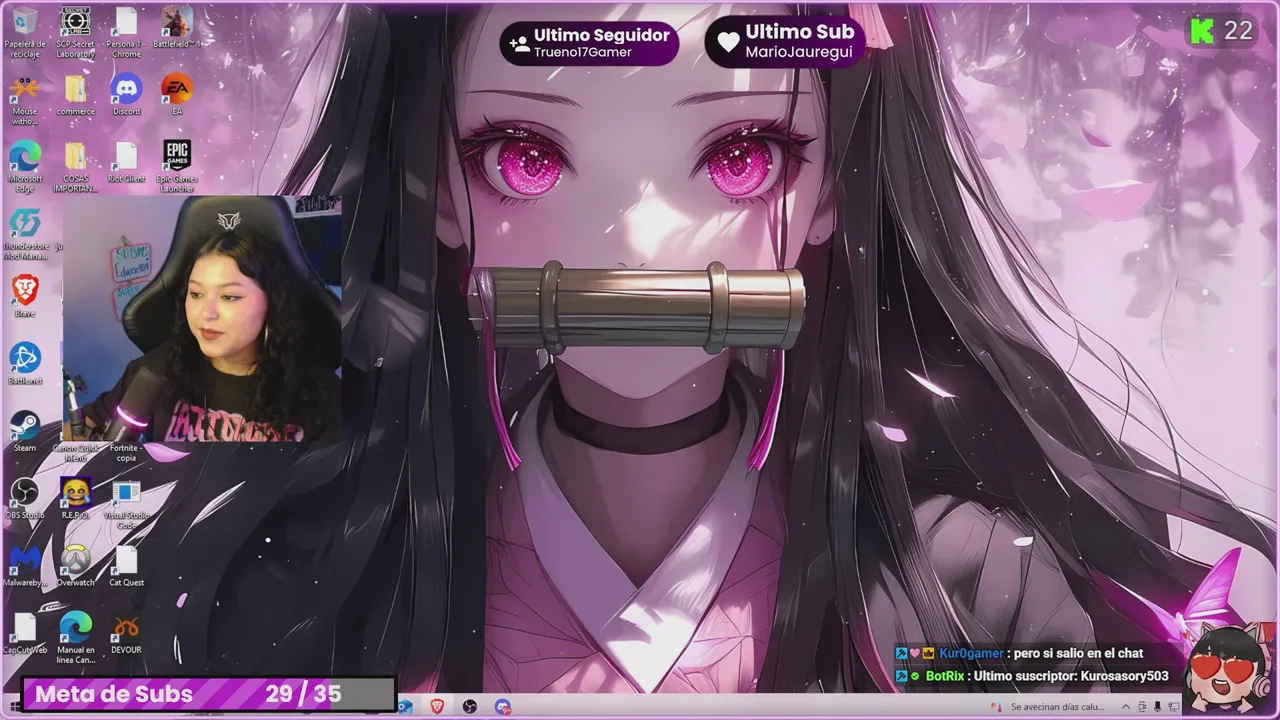Open Thunderstore Mod Manager shortcut

pos(25,234)
